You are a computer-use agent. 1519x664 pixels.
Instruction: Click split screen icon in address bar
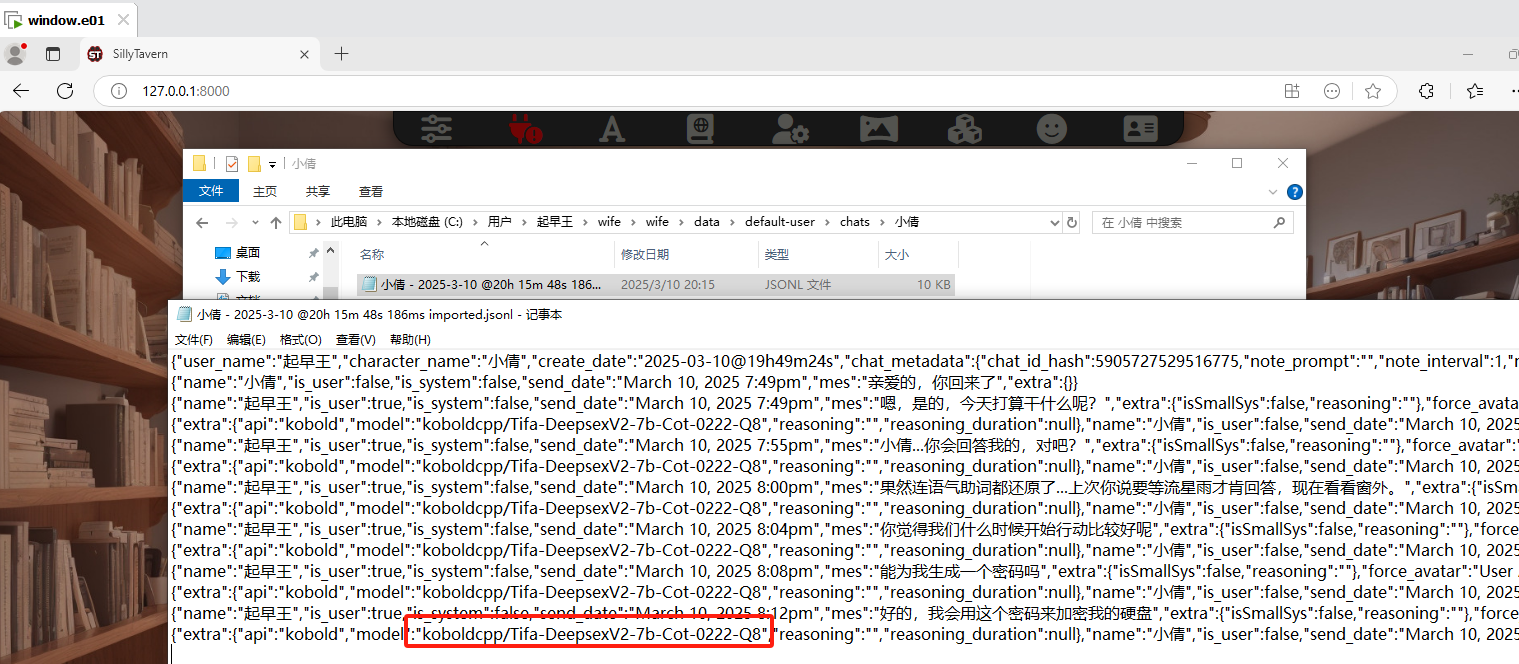1292,91
